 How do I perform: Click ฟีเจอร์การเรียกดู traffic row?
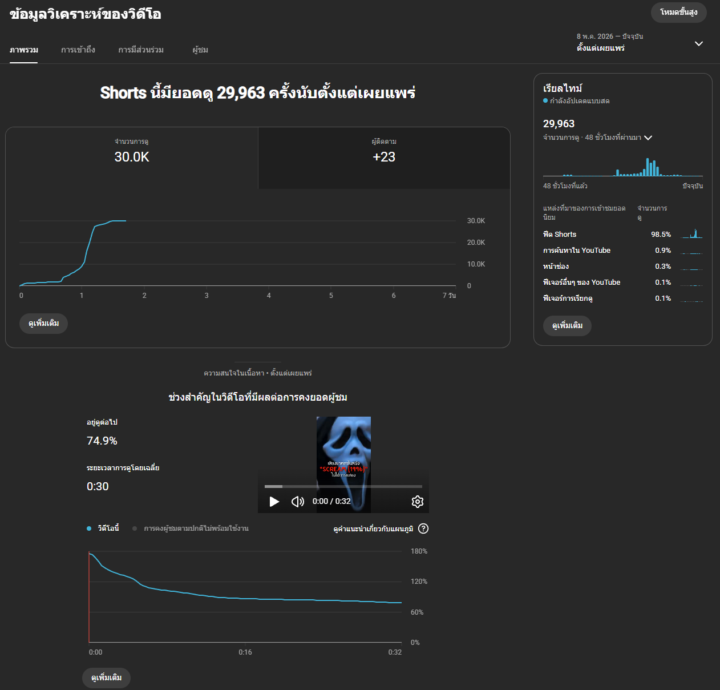coord(623,298)
